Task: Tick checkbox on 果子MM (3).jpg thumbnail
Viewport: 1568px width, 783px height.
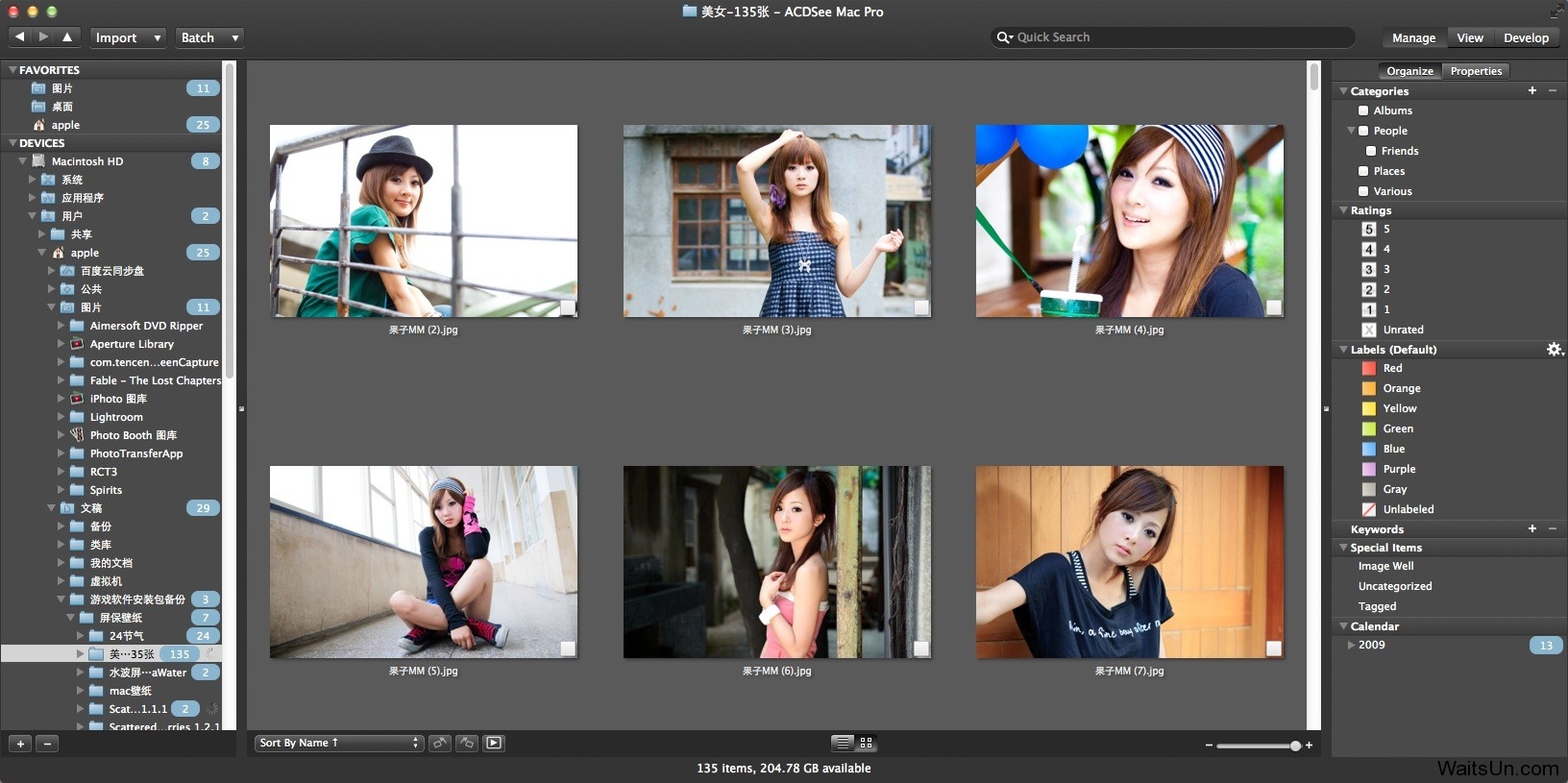Action: tap(921, 307)
